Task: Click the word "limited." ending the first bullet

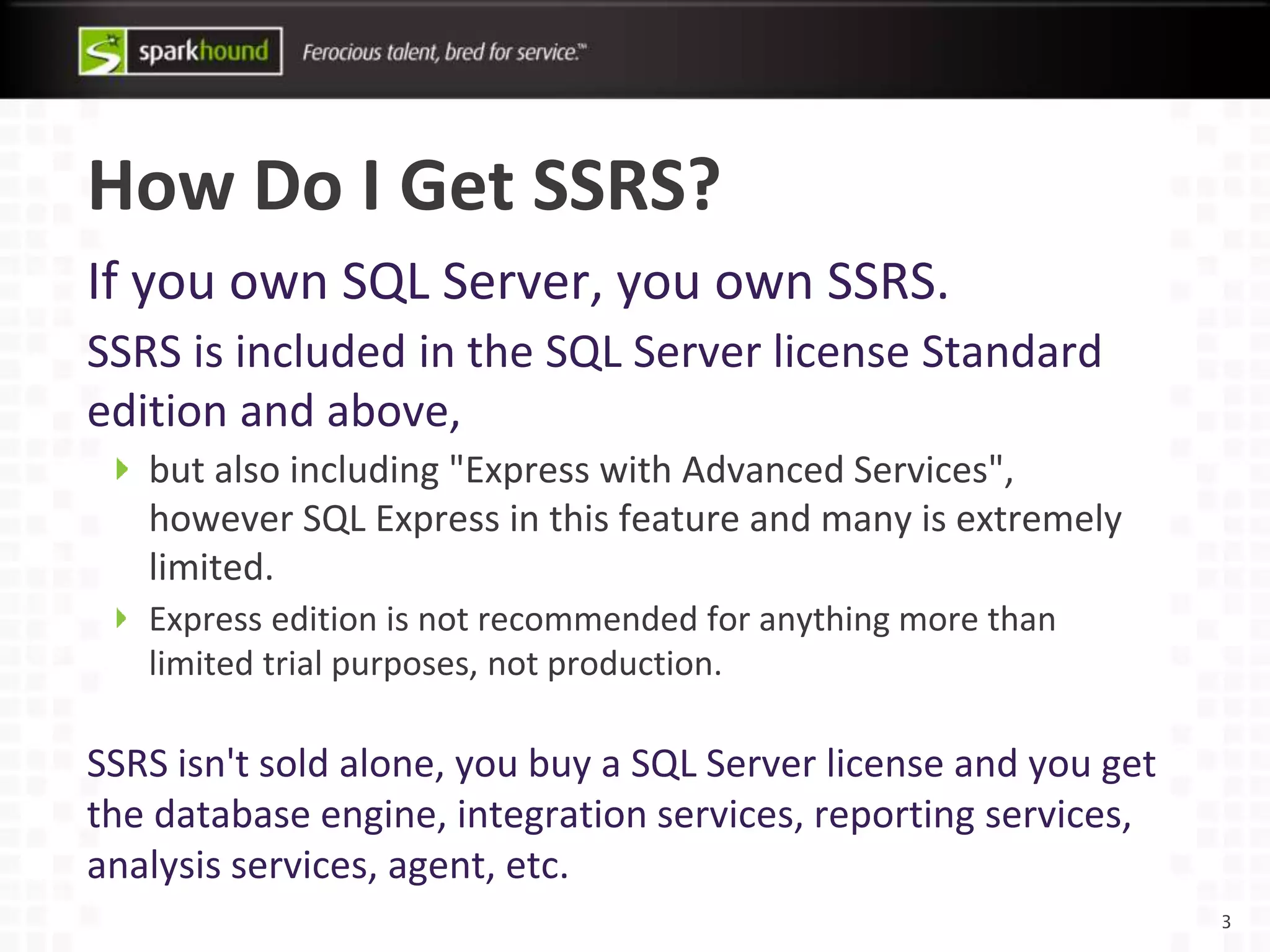Action: click(x=211, y=567)
